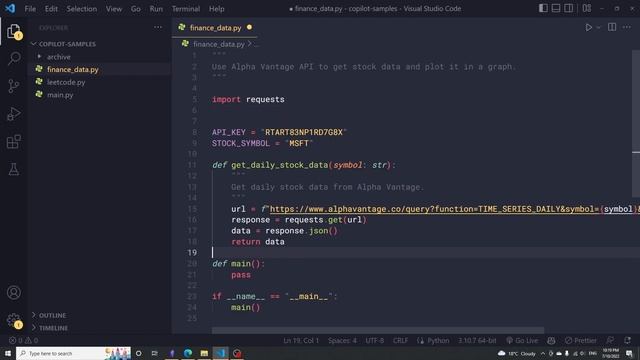Open the View menu
This screenshot has height=360, width=640.
pyautogui.click(x=114, y=9)
